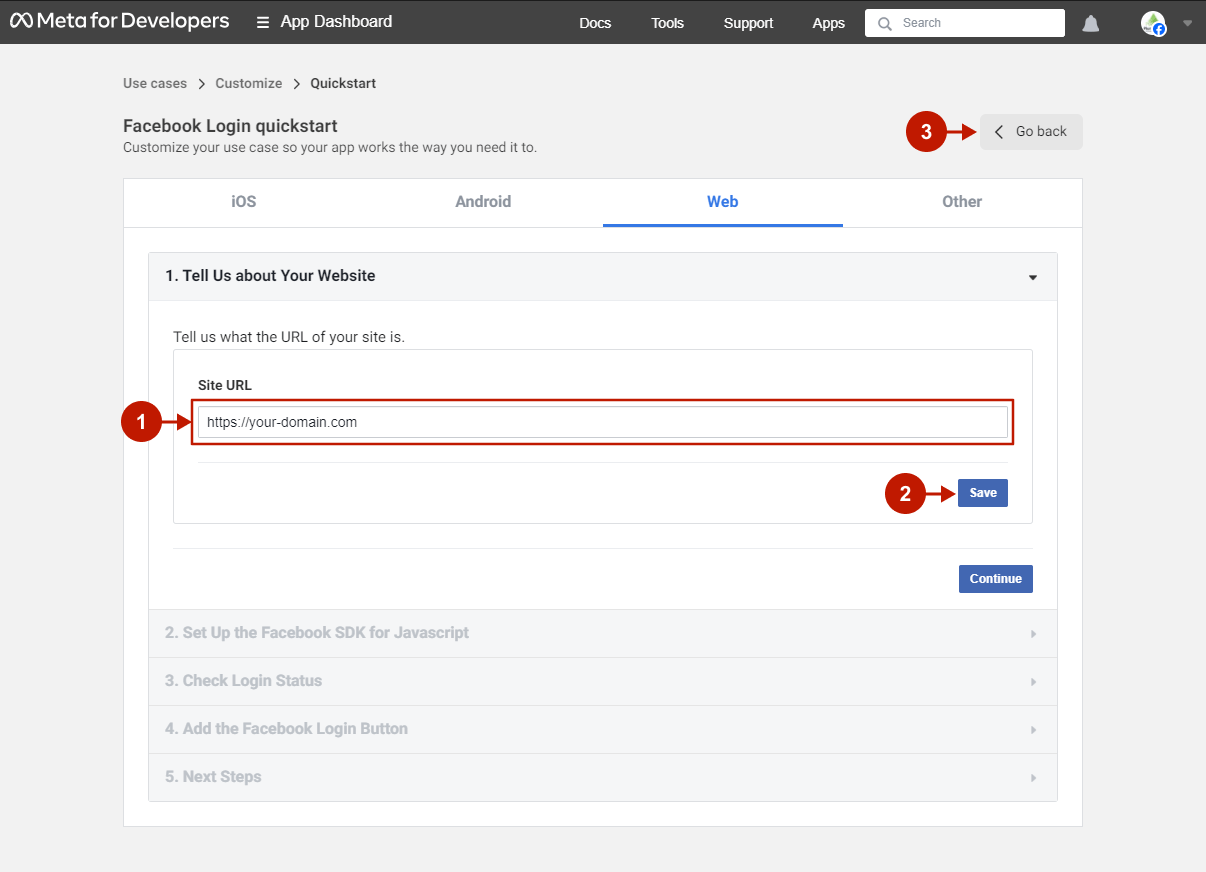Focus the Search input field
Viewport: 1206px width, 872px height.
pos(965,23)
